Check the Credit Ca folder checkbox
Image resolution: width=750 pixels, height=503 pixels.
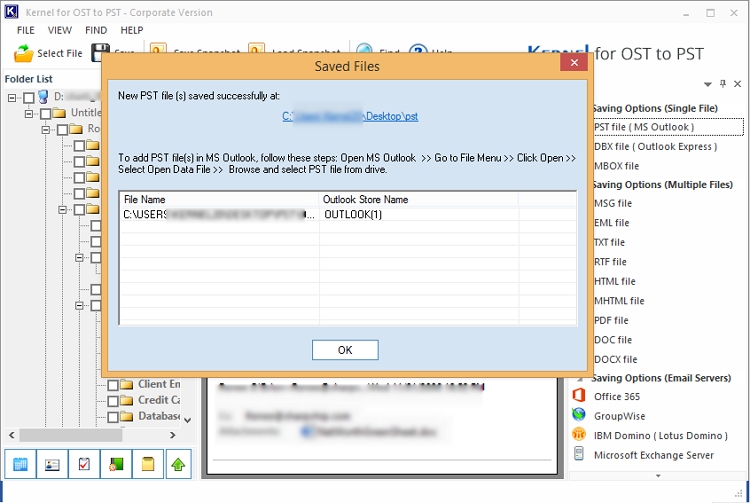pos(113,401)
